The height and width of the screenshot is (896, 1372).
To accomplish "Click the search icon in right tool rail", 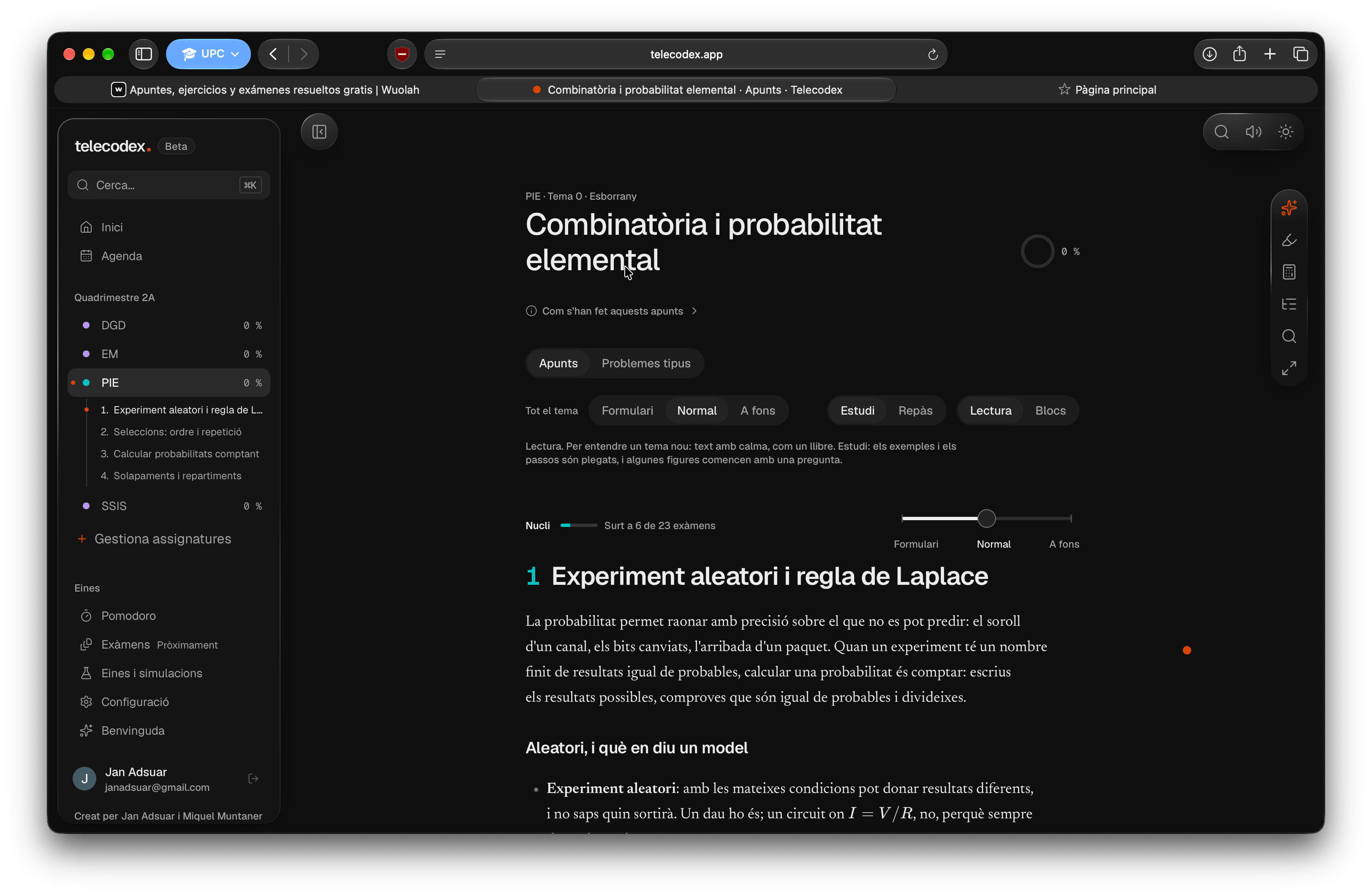I will [x=1289, y=336].
